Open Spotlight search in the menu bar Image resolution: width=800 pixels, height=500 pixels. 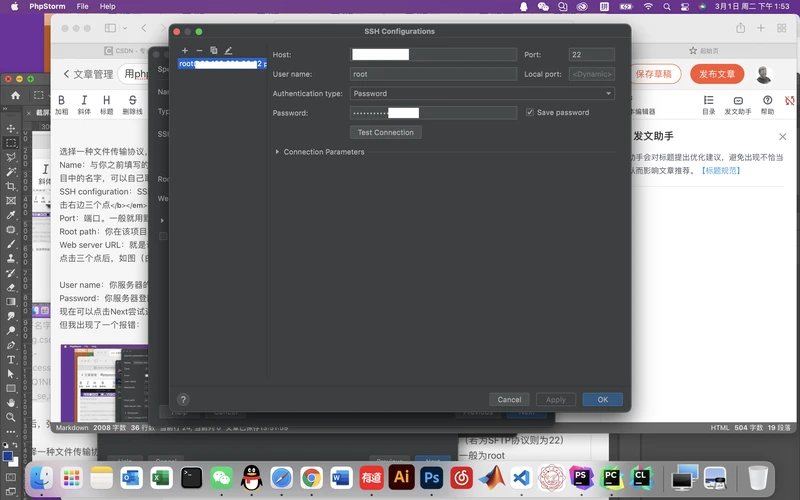[667, 6]
